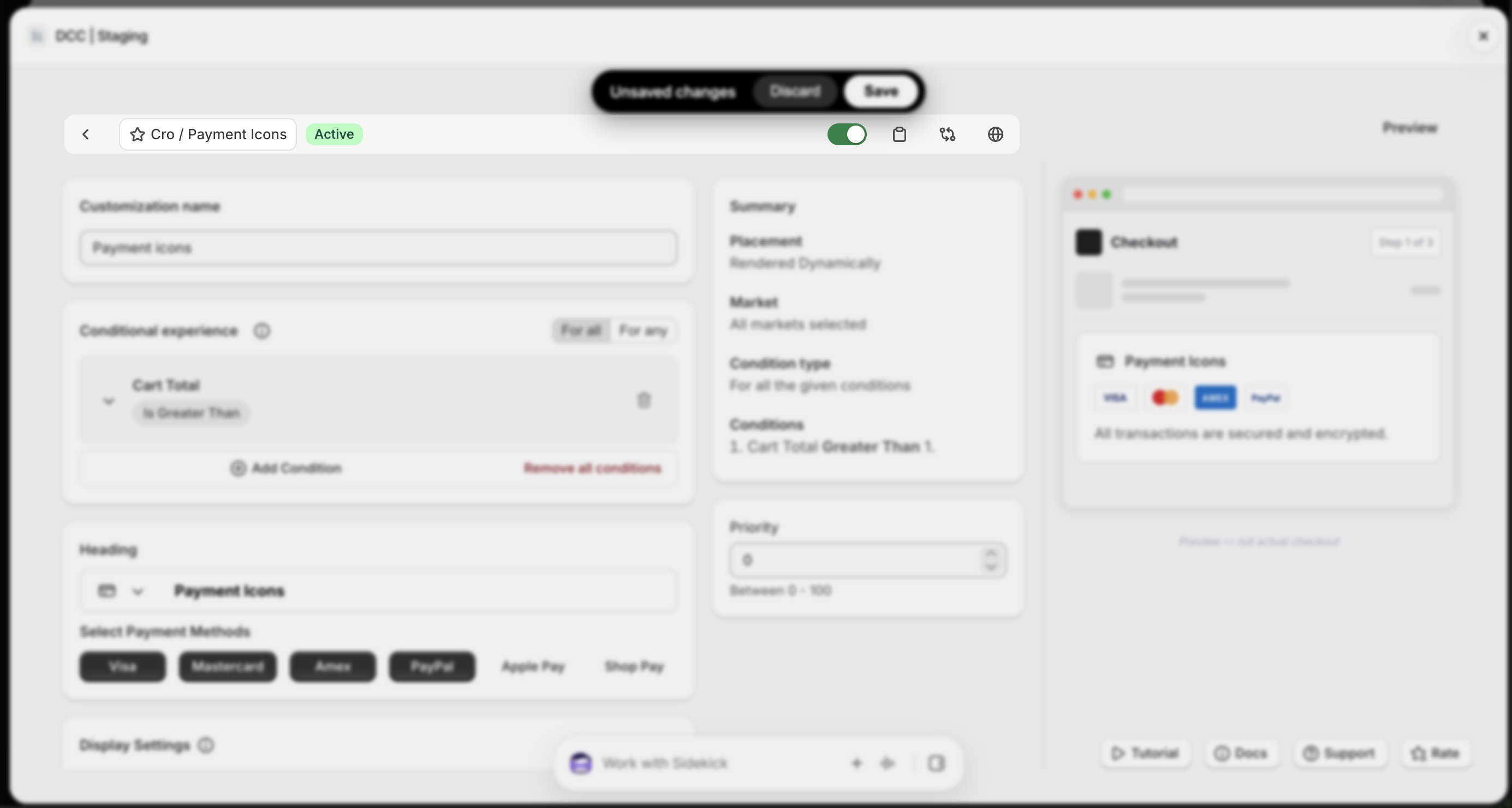This screenshot has width=1512, height=808.
Task: Add Condition to conditional experience
Action: [286, 468]
